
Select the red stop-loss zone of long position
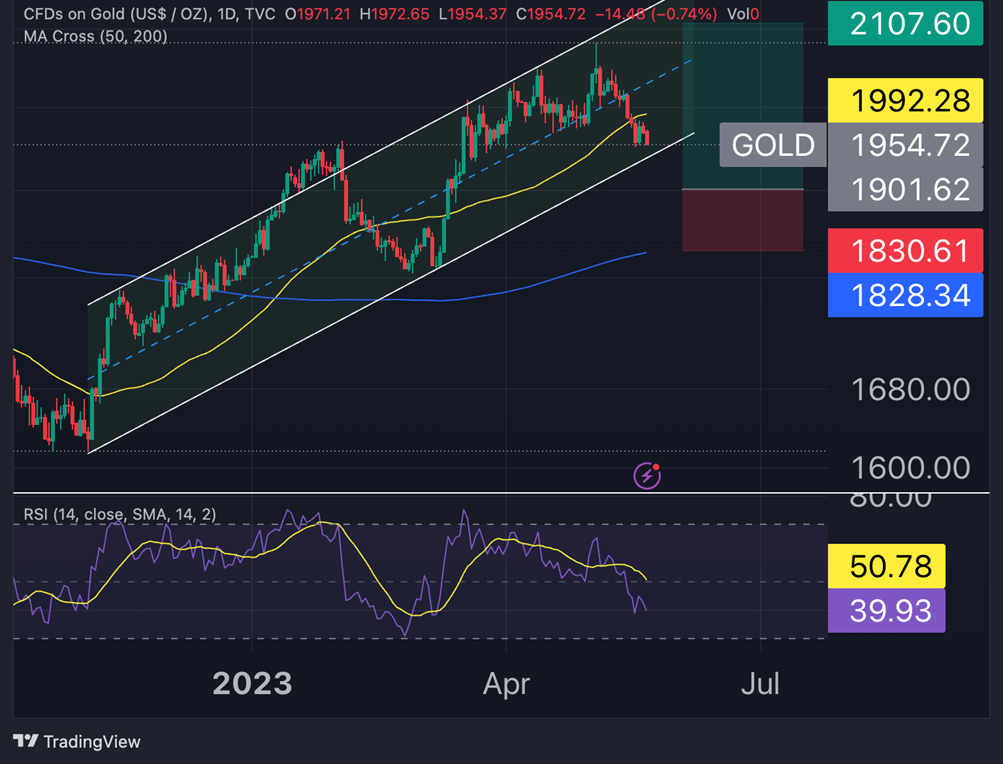click(742, 220)
